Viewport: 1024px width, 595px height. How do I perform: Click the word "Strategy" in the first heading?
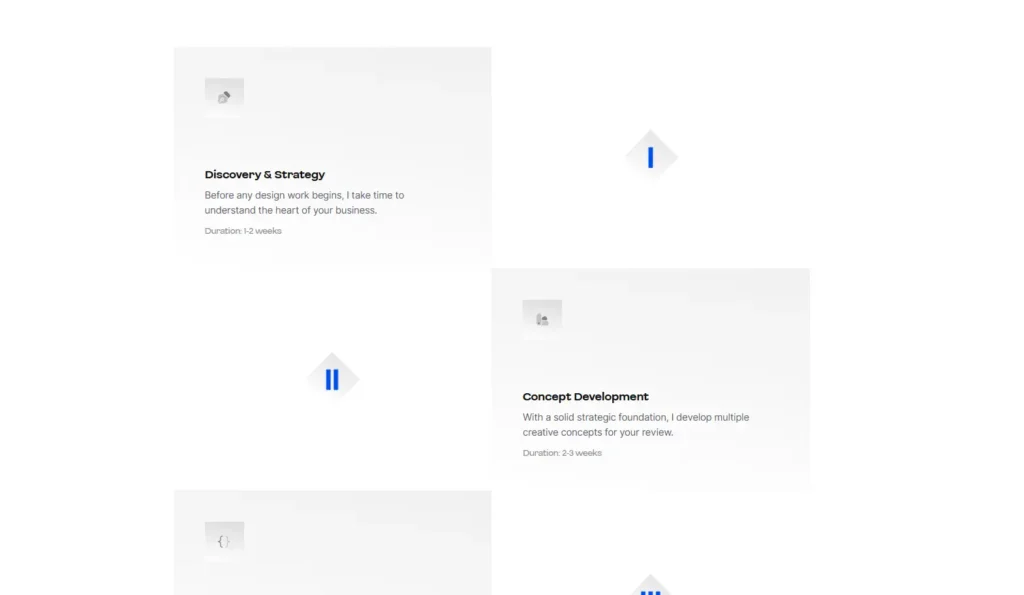[x=300, y=175]
